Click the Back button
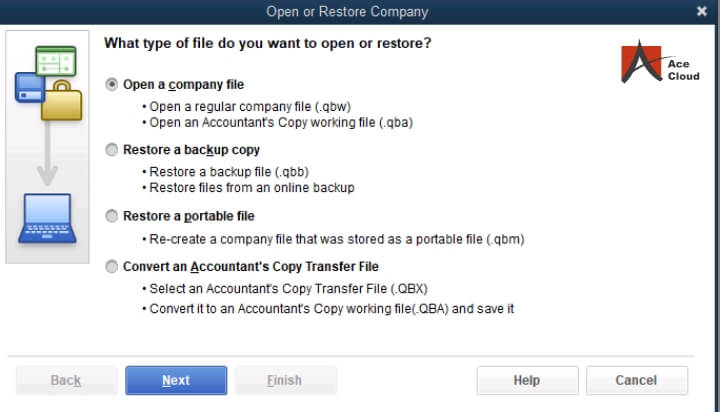720x412 pixels. pyautogui.click(x=66, y=380)
